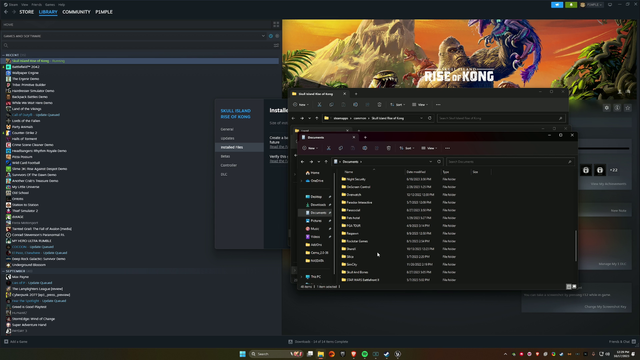Go back using Steam's back arrow
Screen dimensions: 640x360
coord(6,12)
